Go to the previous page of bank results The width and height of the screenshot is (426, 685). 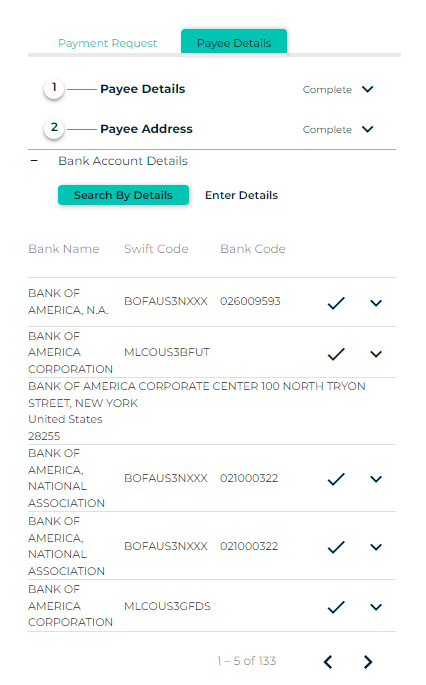tap(328, 662)
